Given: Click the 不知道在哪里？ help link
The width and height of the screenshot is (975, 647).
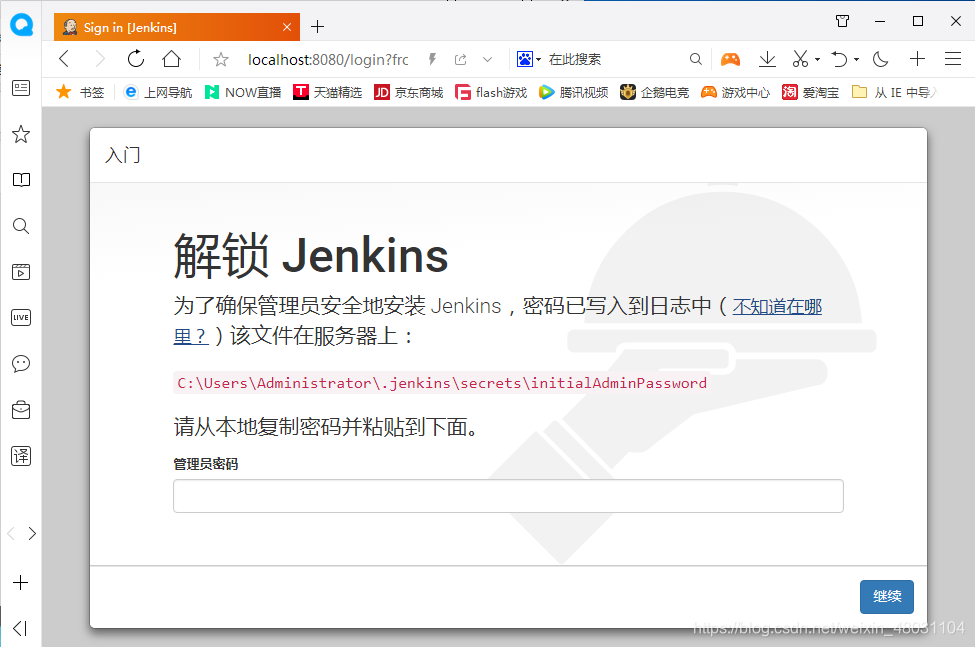Looking at the screenshot, I should [x=777, y=306].
